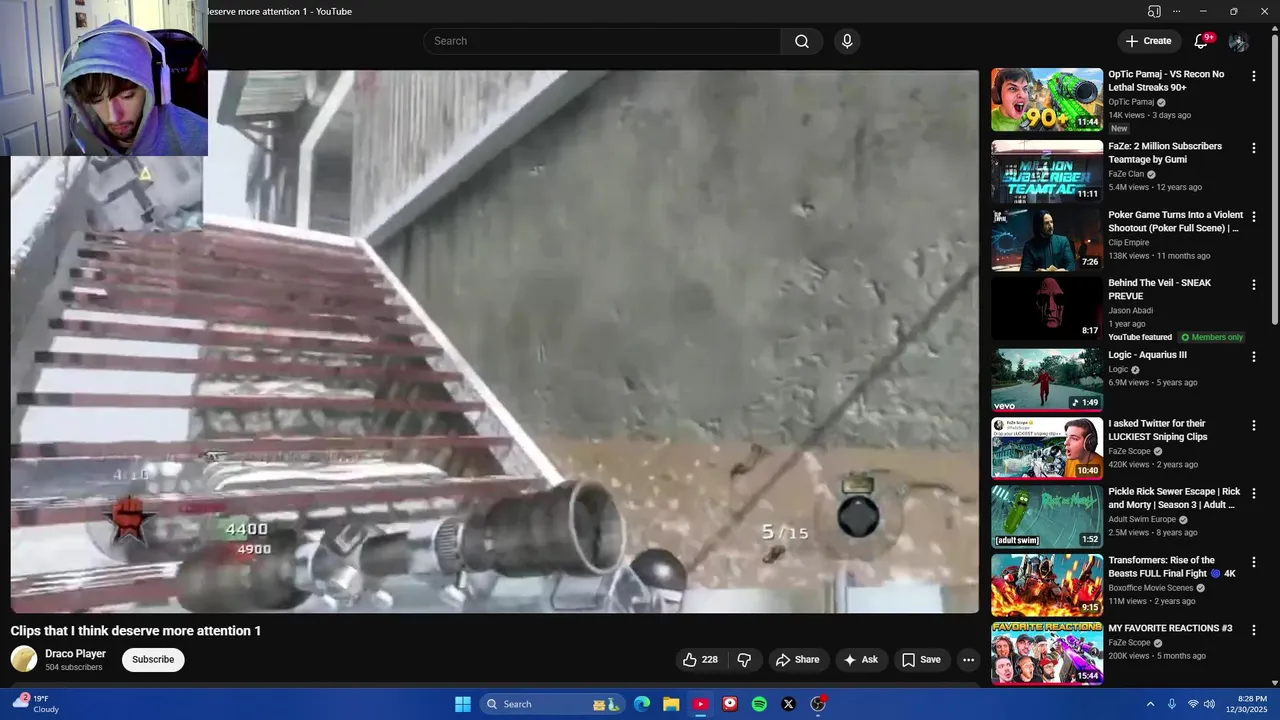Open File Explorer from taskbar
Viewport: 1280px width, 720px height.
point(671,704)
